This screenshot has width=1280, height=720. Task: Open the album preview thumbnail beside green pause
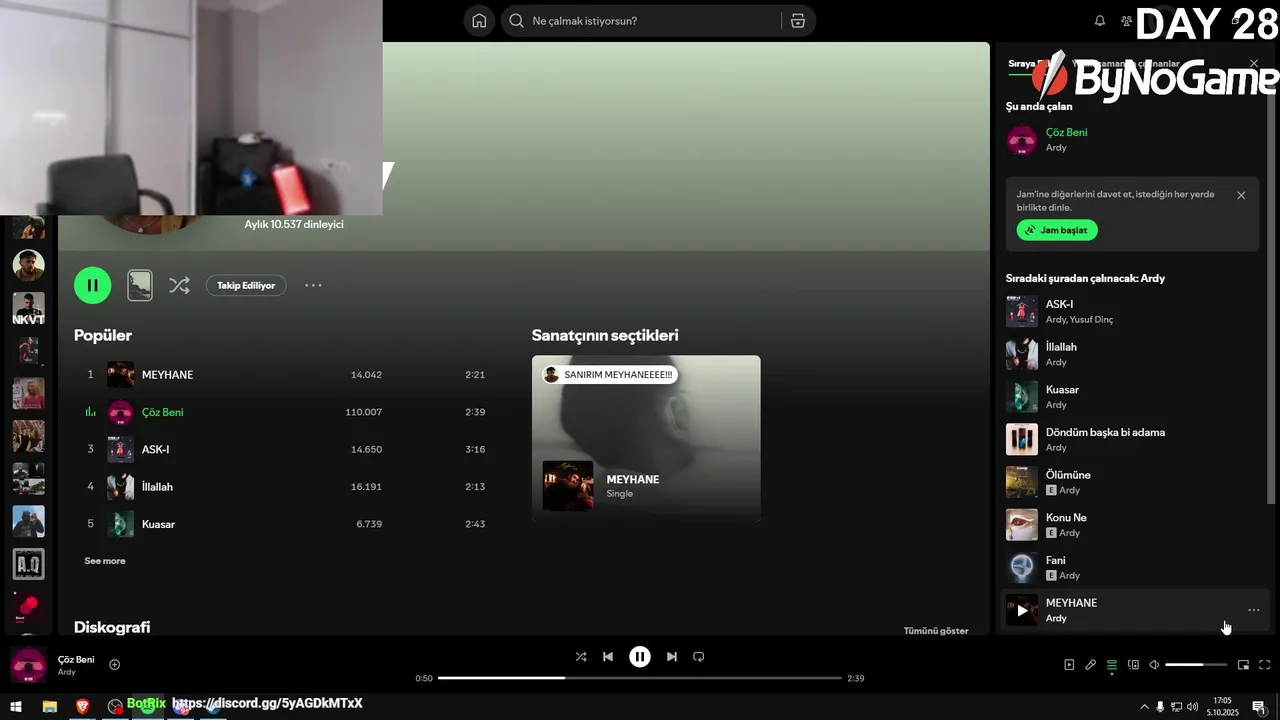(x=140, y=285)
